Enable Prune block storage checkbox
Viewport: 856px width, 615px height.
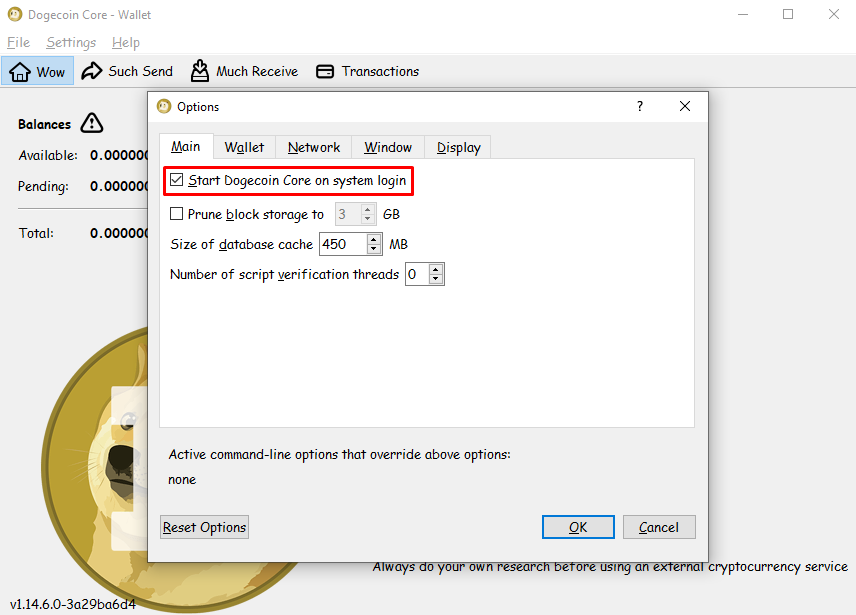pos(176,213)
